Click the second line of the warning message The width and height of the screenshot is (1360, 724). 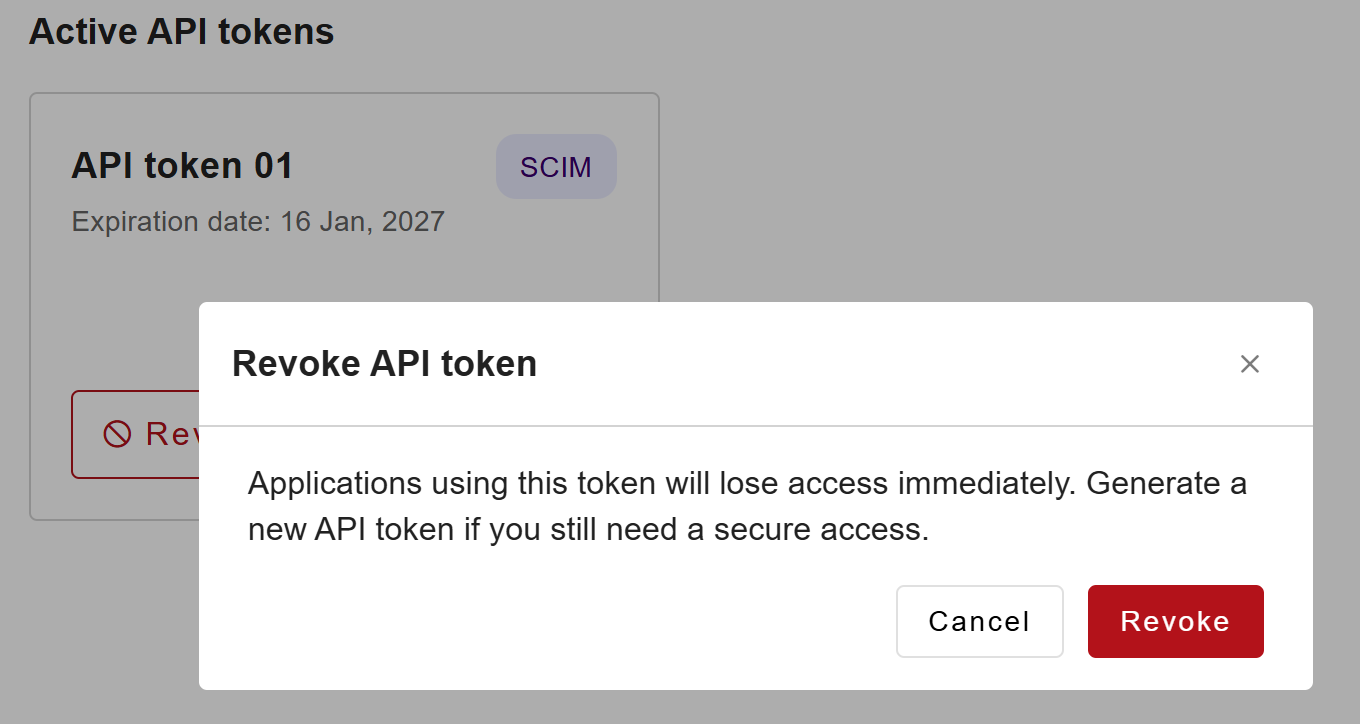pyautogui.click(x=588, y=530)
